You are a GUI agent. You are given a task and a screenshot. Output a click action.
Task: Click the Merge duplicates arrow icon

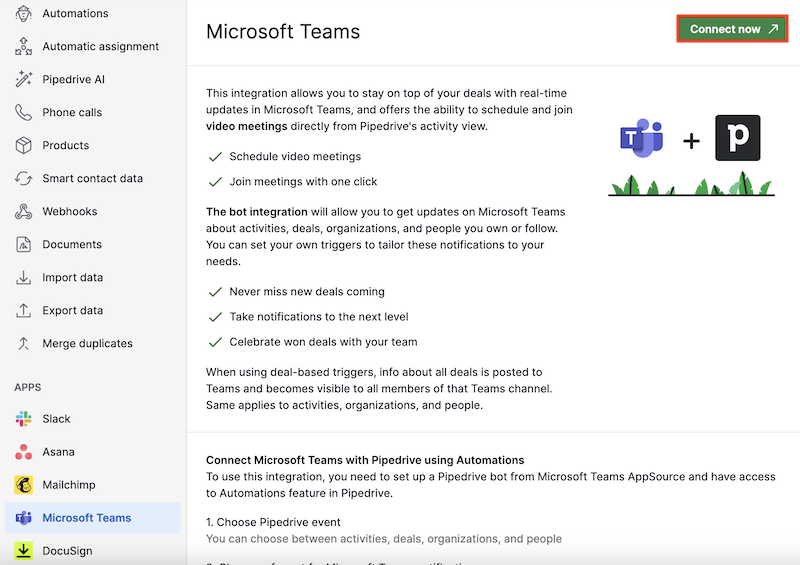tap(23, 343)
